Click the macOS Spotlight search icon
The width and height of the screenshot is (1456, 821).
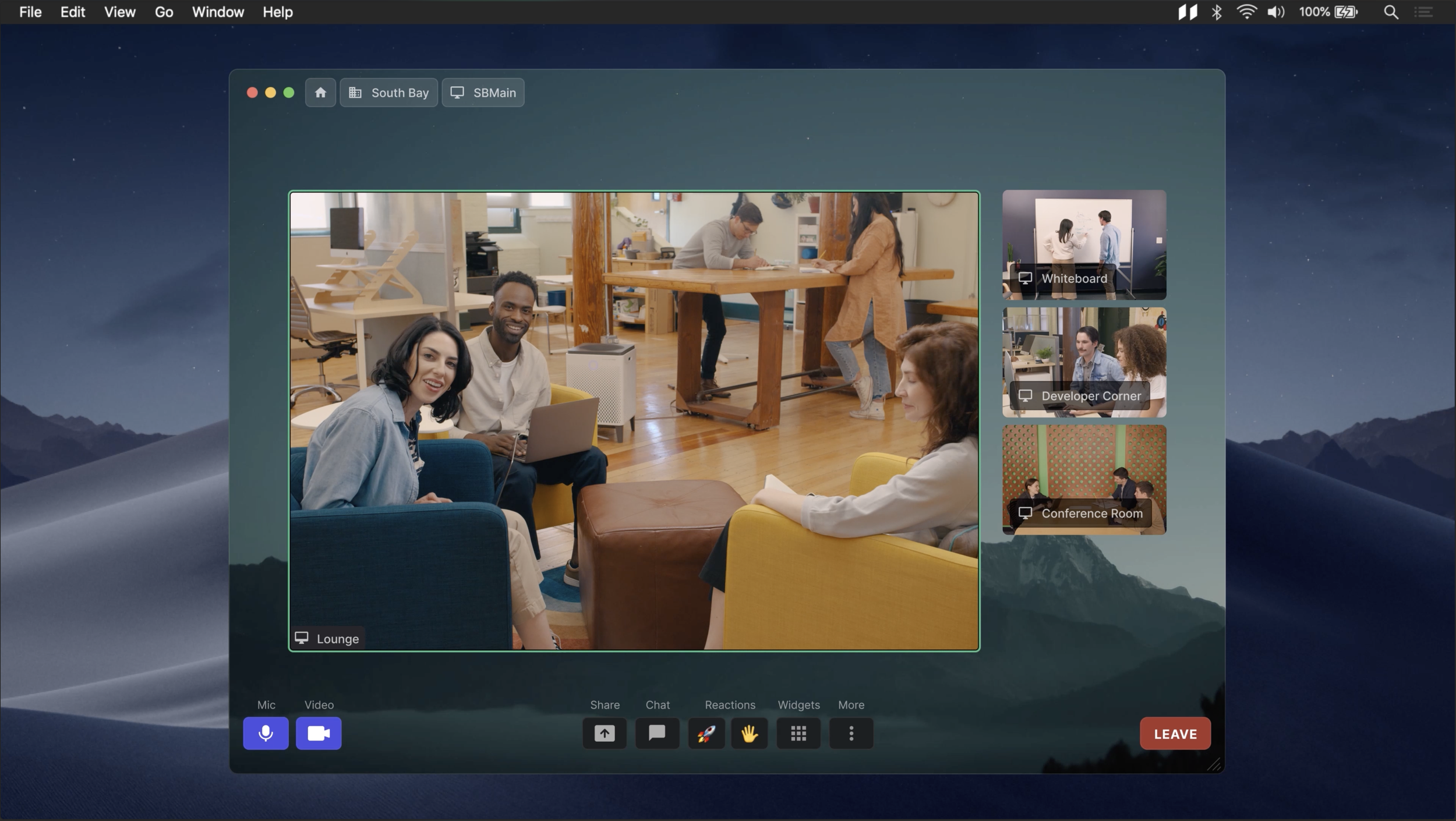(1391, 12)
